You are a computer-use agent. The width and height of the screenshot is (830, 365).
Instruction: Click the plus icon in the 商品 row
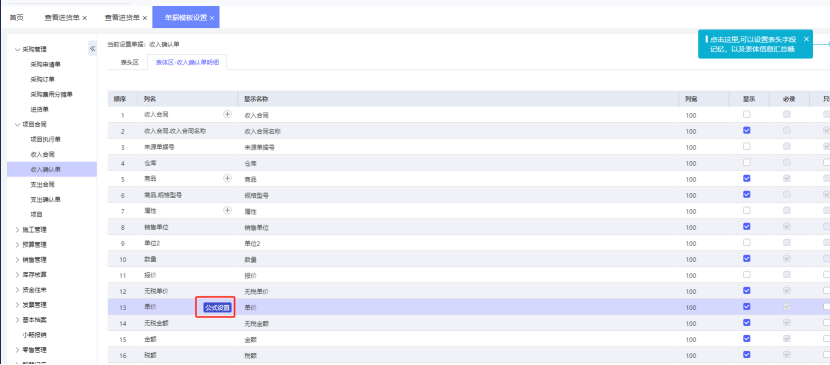tap(228, 178)
